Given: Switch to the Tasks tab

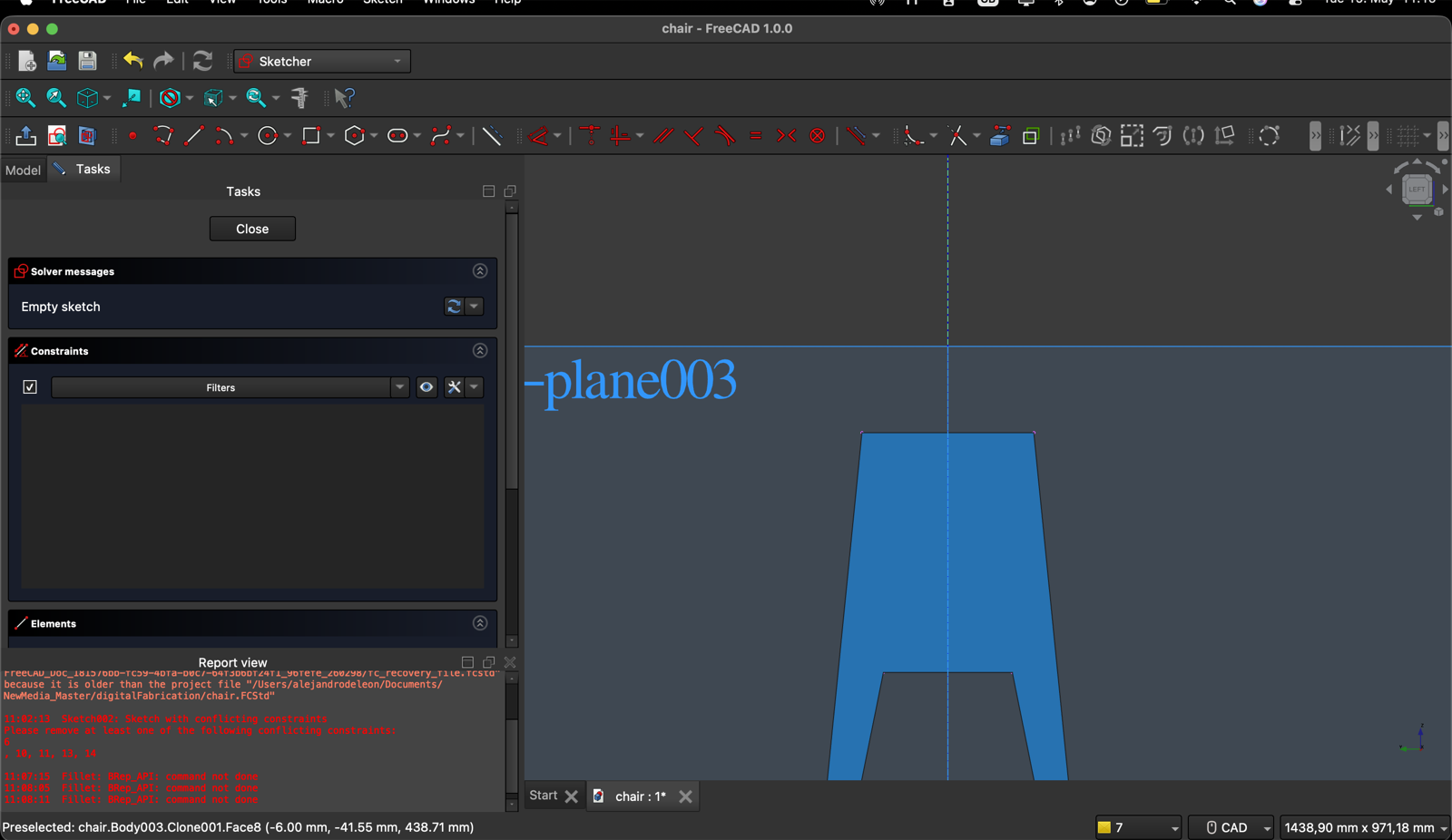Looking at the screenshot, I should click(83, 169).
